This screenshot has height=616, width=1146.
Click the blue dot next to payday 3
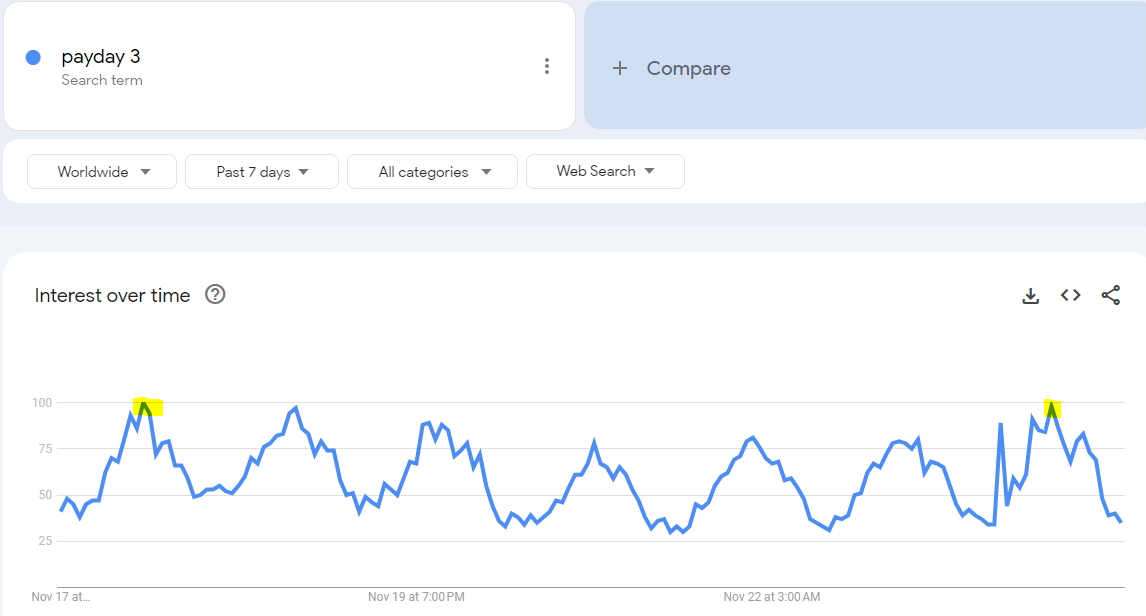tap(33, 58)
